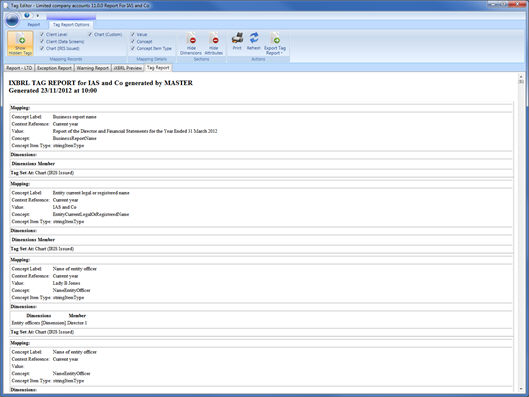Toggle the Chart (Custom) checkbox
Screen dimensions: 529x397
click(90, 34)
